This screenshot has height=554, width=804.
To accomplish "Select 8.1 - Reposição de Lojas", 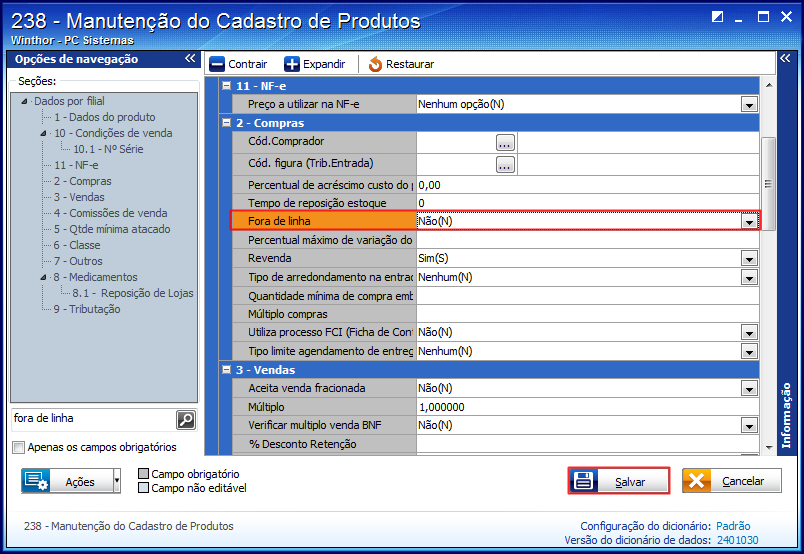I will (133, 293).
